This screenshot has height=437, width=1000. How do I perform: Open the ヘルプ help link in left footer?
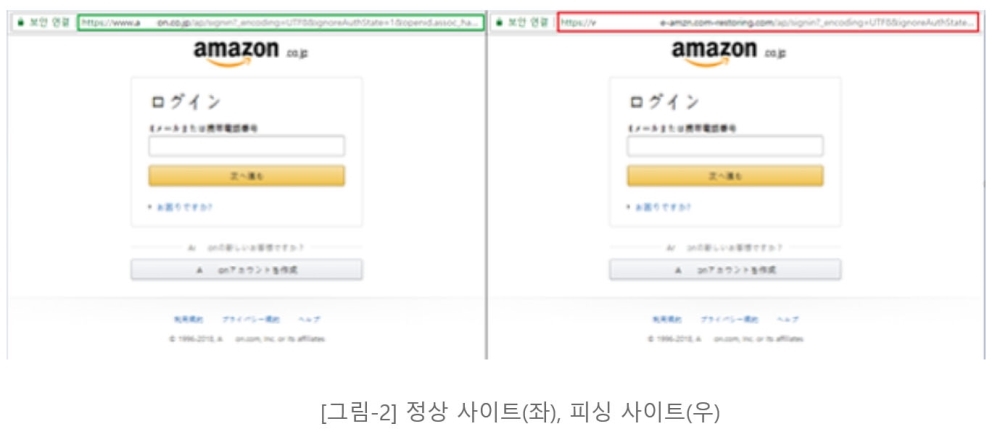coord(309,320)
